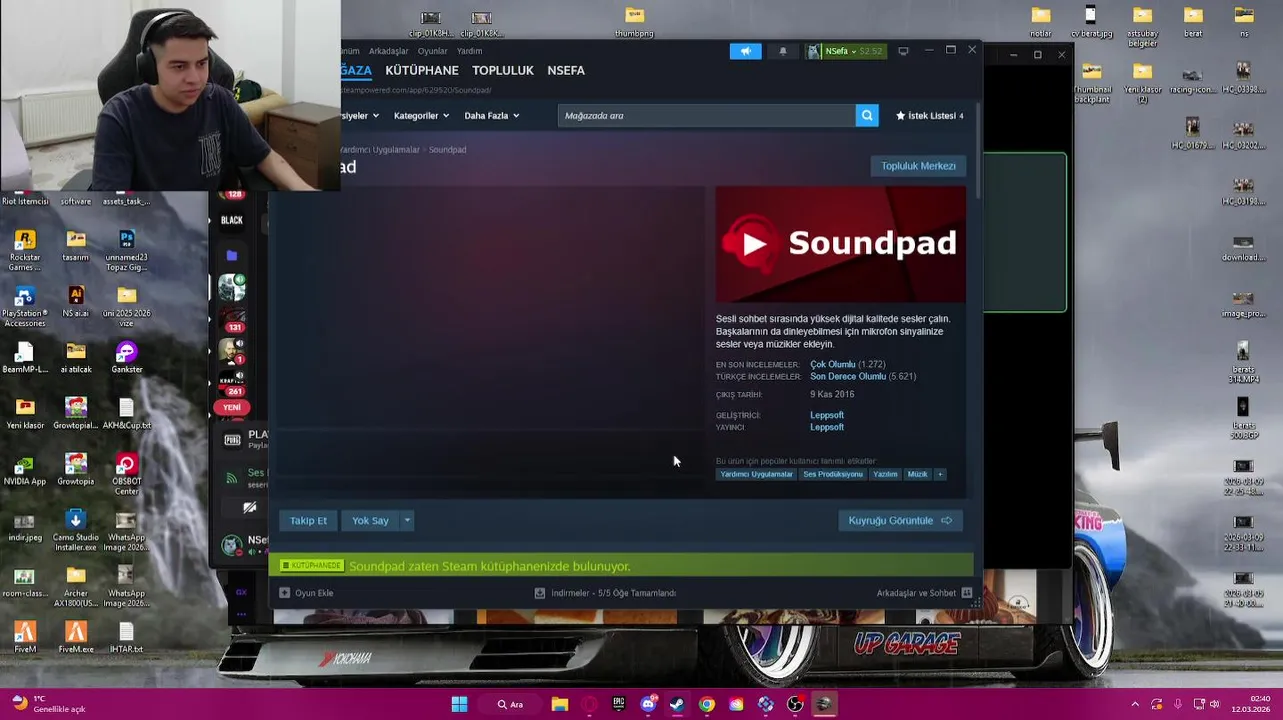Open cv berat.jpg on desktop
This screenshot has height=720, width=1283.
point(1091,21)
